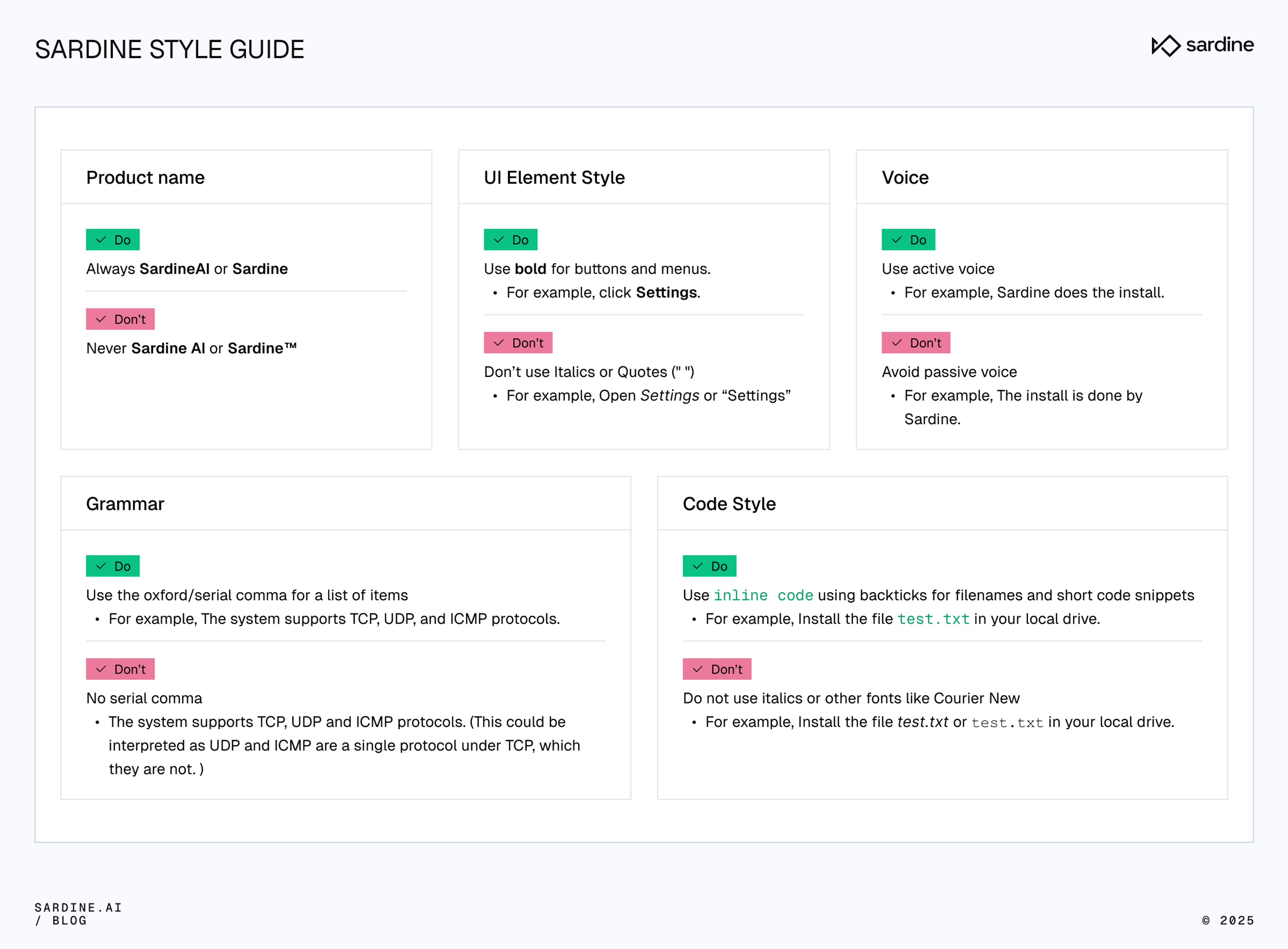
Task: Click the Don't checkmark in UI Element Style
Action: 498,343
